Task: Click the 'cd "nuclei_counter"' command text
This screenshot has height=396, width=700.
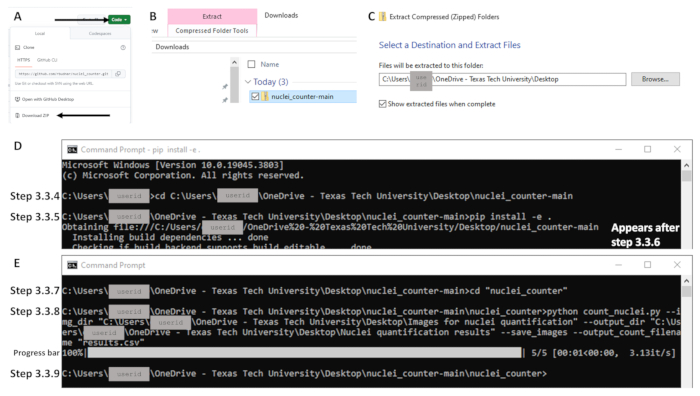Action: pyautogui.click(x=518, y=291)
